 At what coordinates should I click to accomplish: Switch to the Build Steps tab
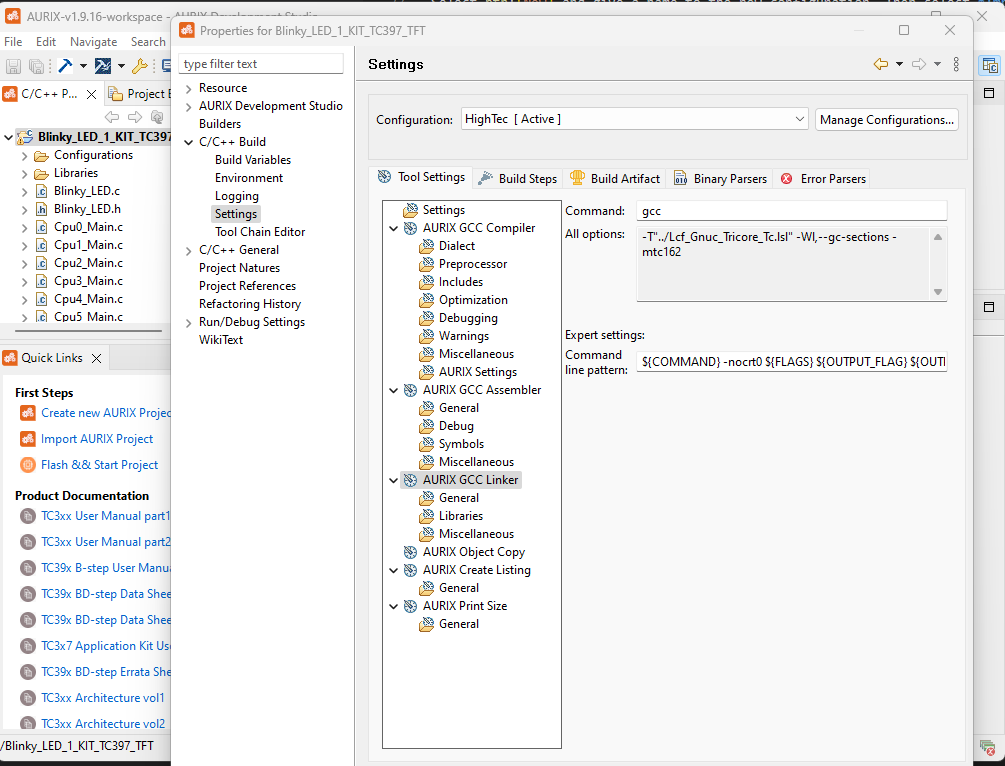coord(518,179)
